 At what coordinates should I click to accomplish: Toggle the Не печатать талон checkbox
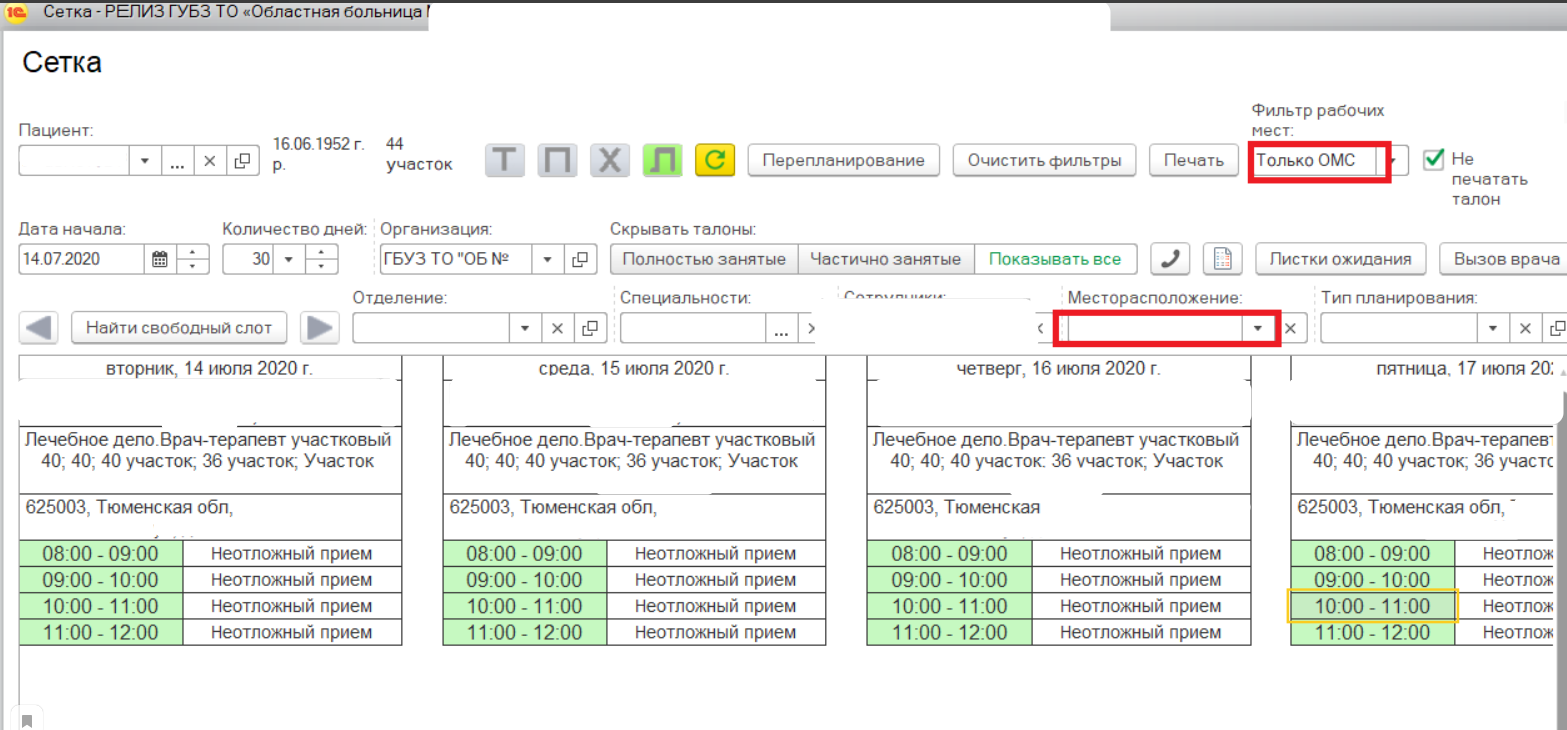click(x=1434, y=159)
